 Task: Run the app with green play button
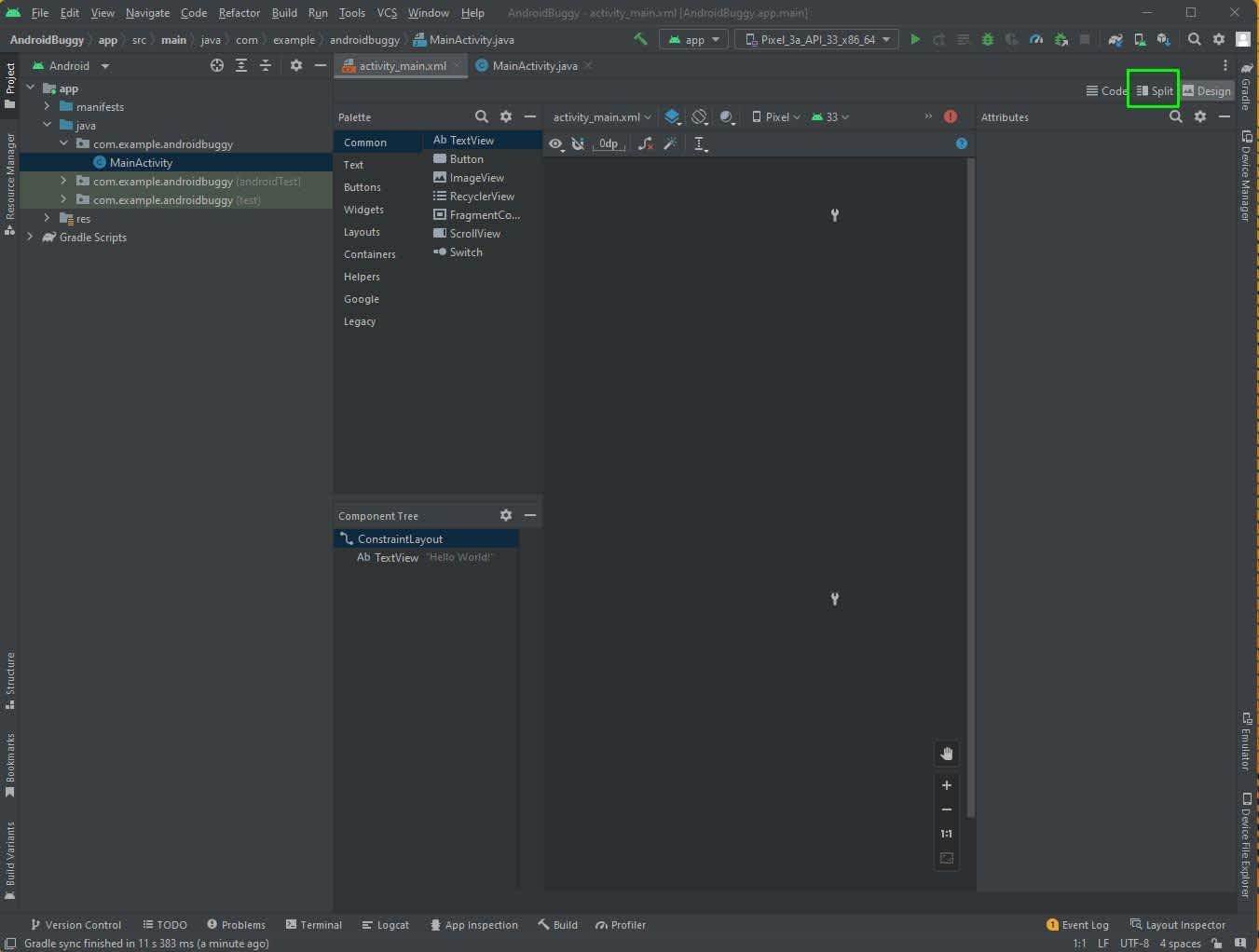click(x=915, y=39)
